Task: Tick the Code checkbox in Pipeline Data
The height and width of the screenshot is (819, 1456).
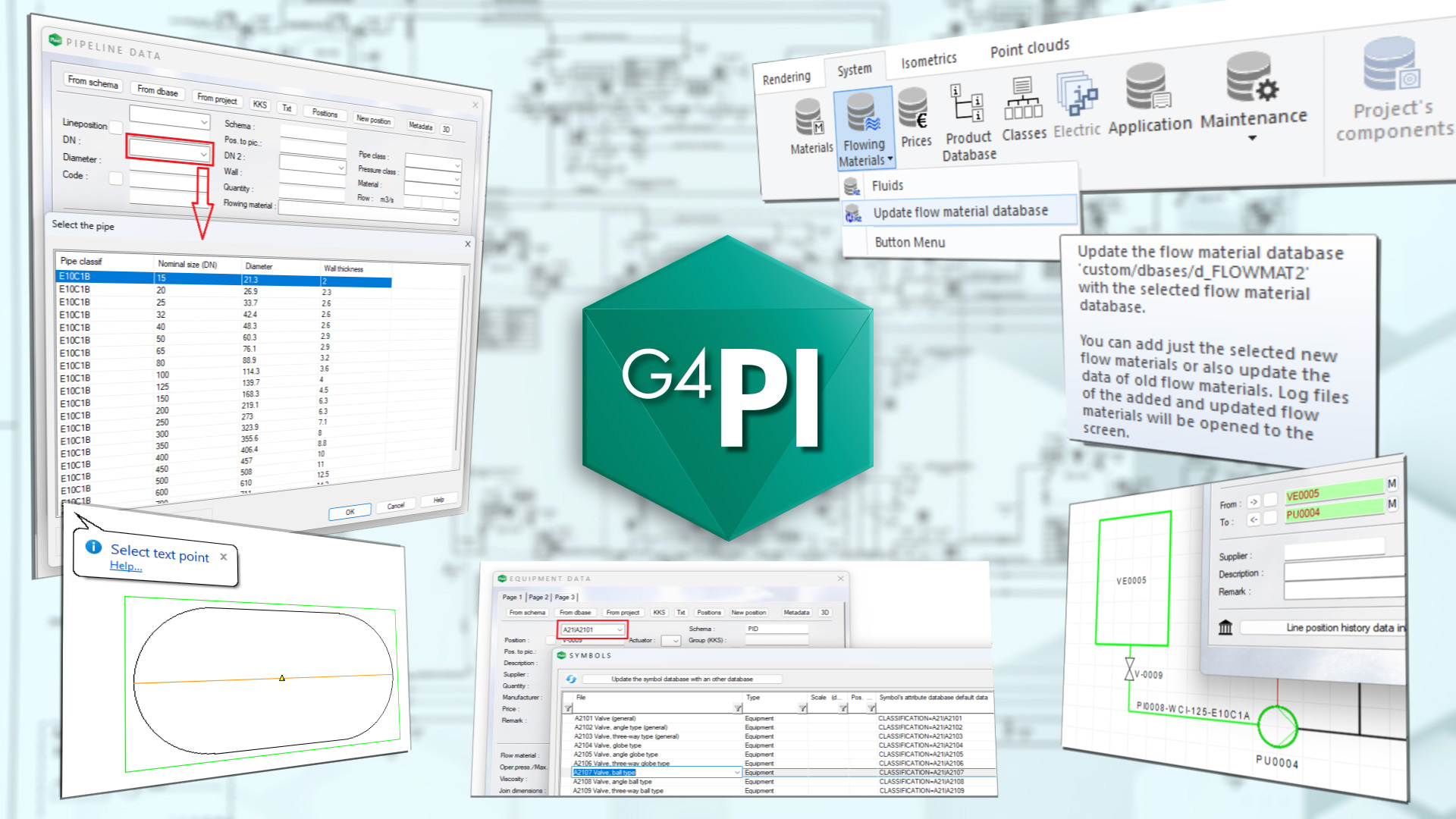Action: click(x=115, y=178)
